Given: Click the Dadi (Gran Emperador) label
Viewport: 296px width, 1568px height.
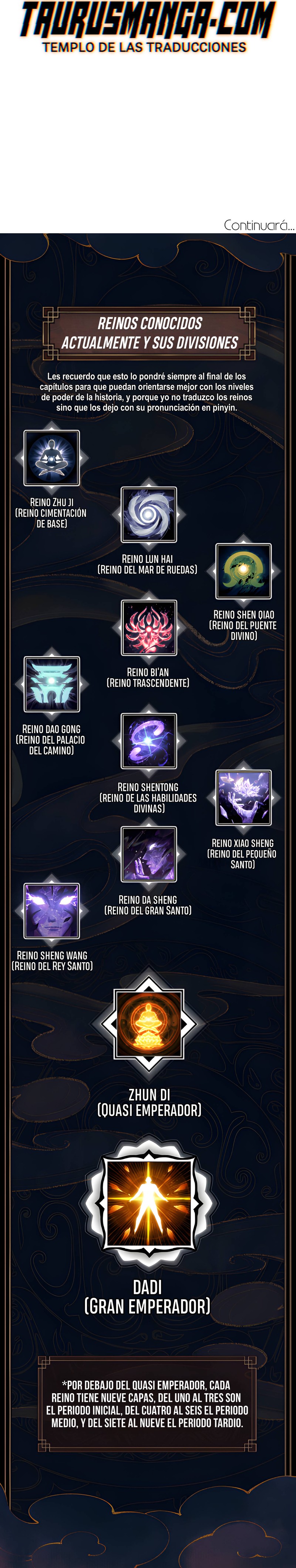Looking at the screenshot, I should [147, 1297].
